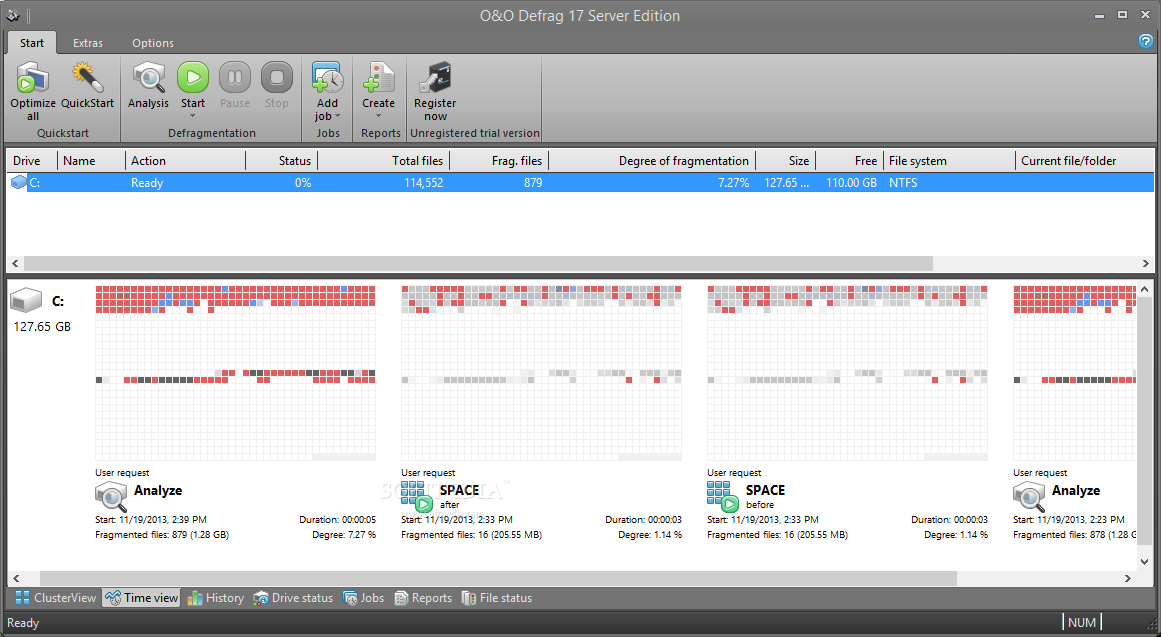Viewport: 1161px width, 637px height.
Task: Click the 7.27% fragmentation cell
Action: pos(733,182)
